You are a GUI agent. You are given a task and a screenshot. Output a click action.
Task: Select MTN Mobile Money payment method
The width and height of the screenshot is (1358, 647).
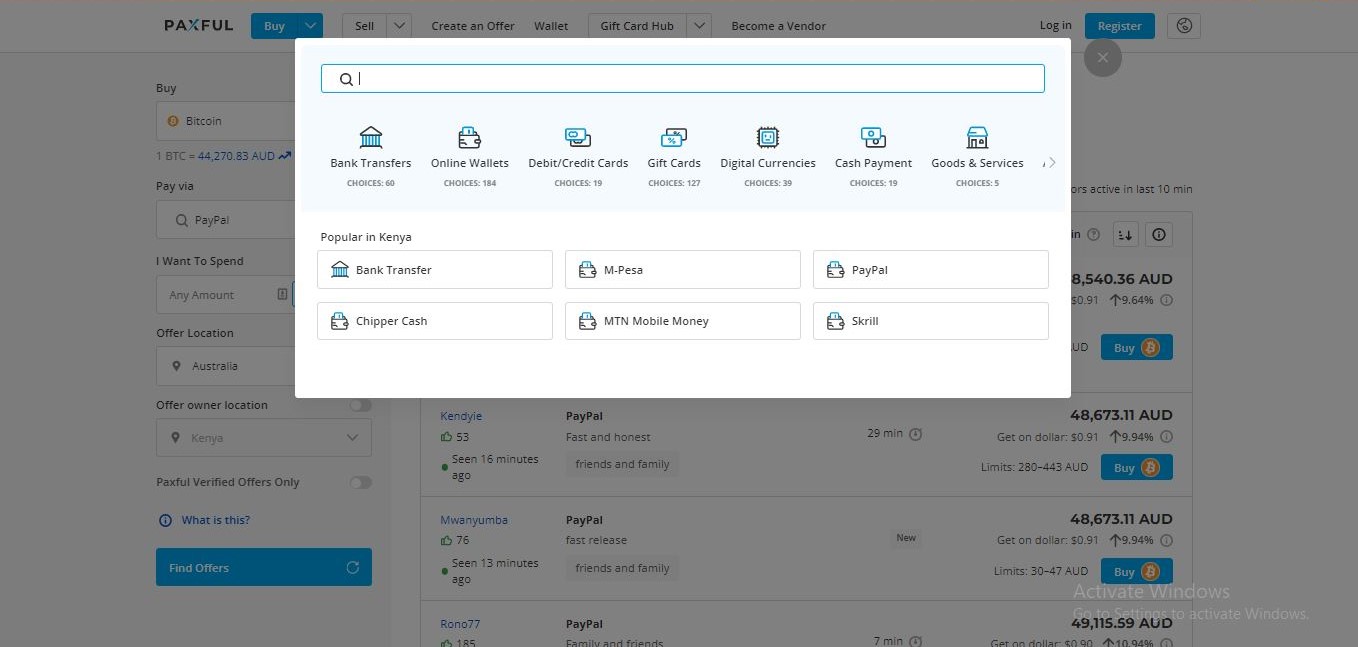683,321
